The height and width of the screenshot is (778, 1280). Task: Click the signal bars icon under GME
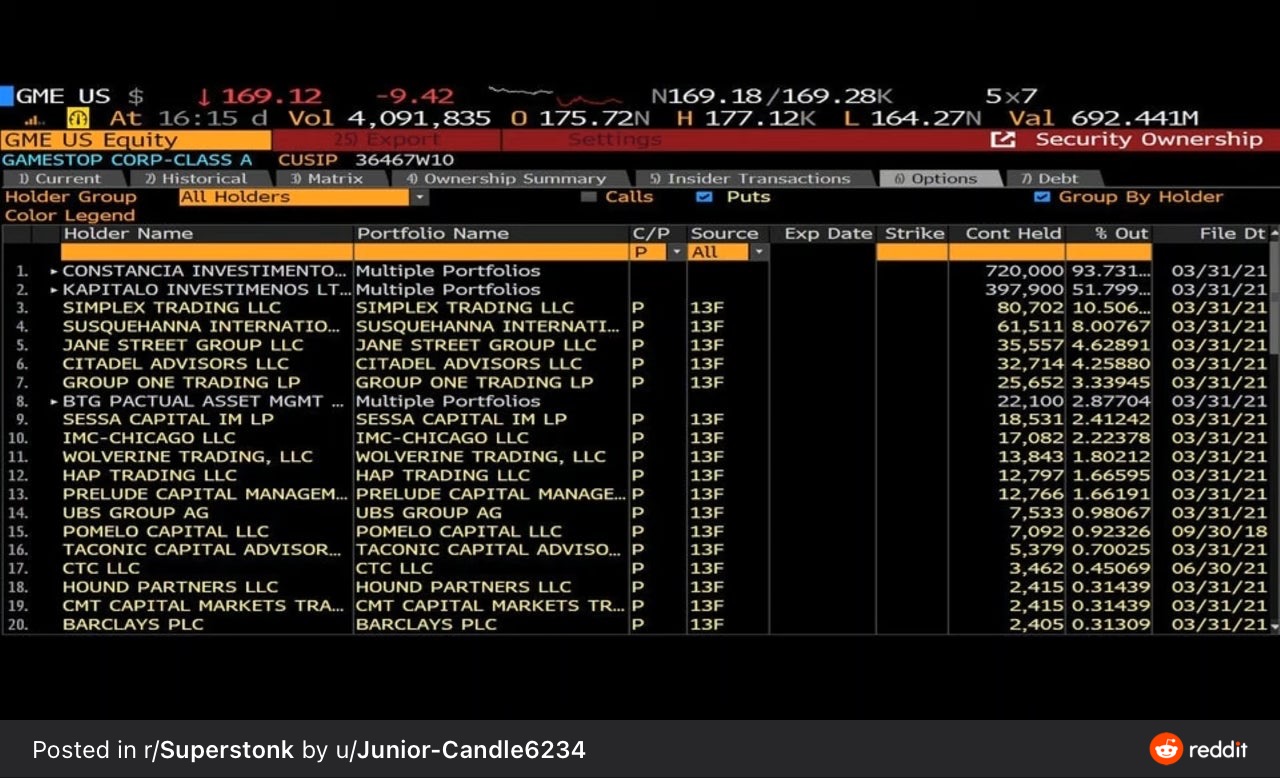point(29,119)
